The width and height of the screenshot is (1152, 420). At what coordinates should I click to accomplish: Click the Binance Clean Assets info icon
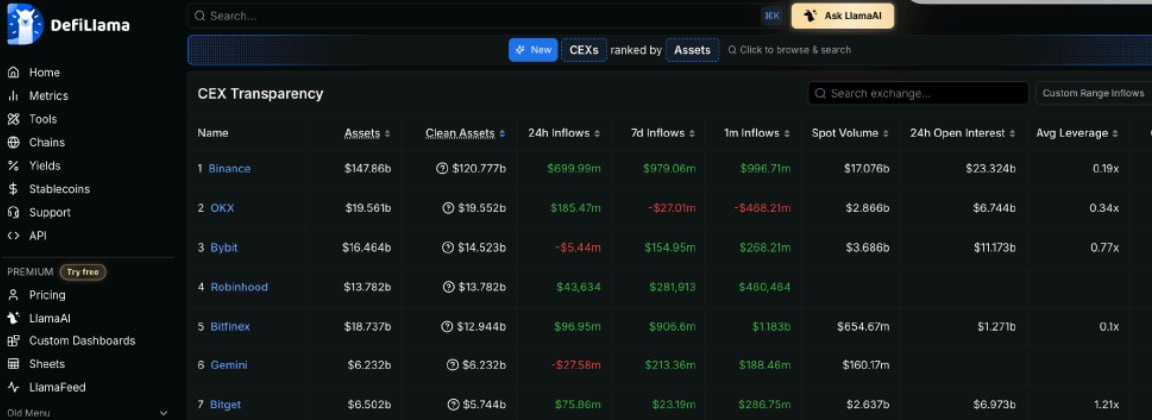click(x=442, y=169)
